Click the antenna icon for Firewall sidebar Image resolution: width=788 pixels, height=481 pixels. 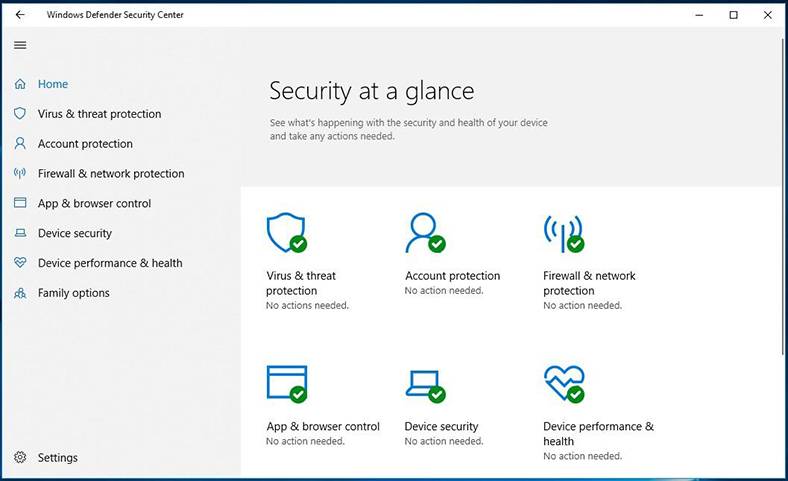pos(20,173)
